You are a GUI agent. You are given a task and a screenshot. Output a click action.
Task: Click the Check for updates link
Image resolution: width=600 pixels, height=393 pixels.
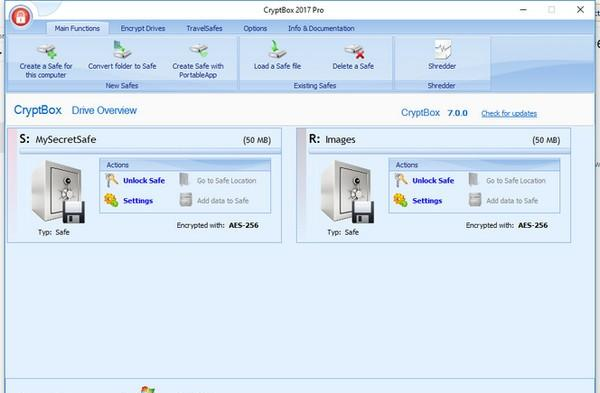coord(509,113)
